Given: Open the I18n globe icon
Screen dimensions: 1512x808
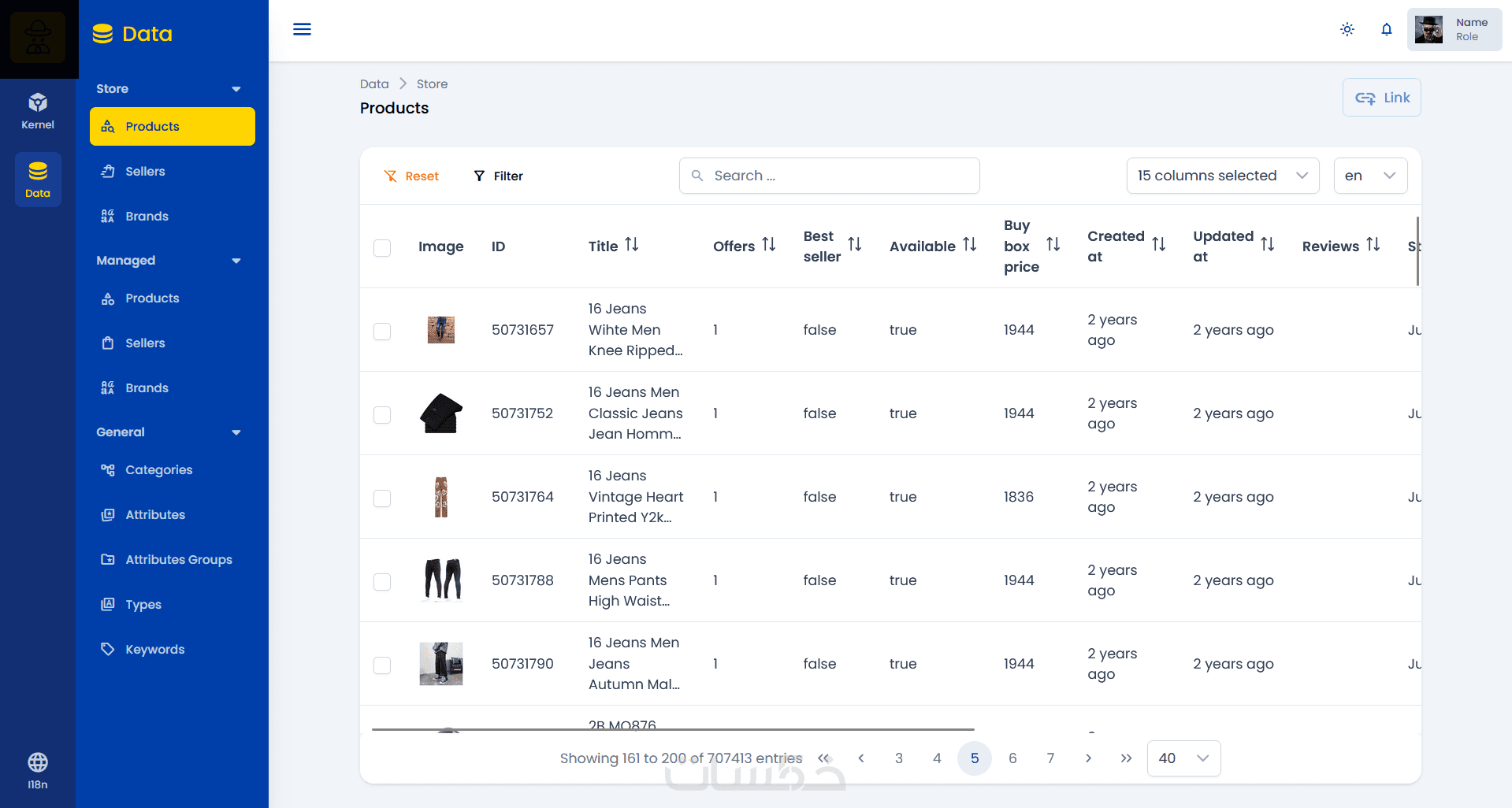Looking at the screenshot, I should click(38, 769).
